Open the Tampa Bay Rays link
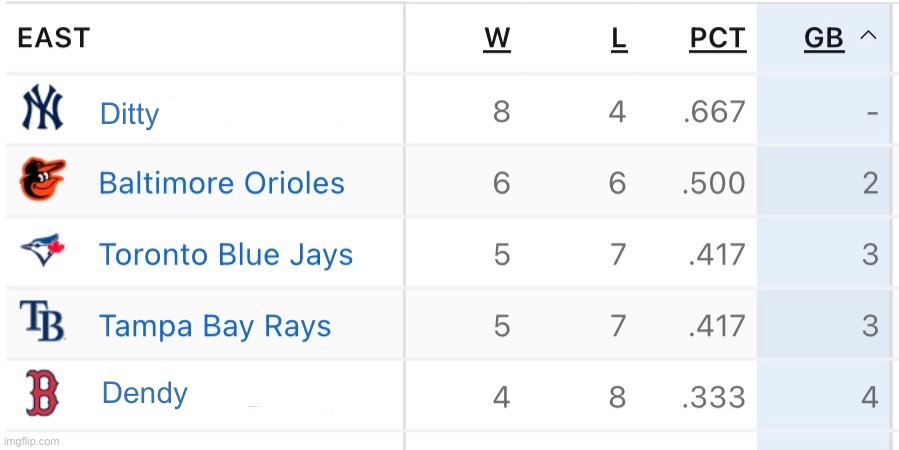 click(x=215, y=326)
